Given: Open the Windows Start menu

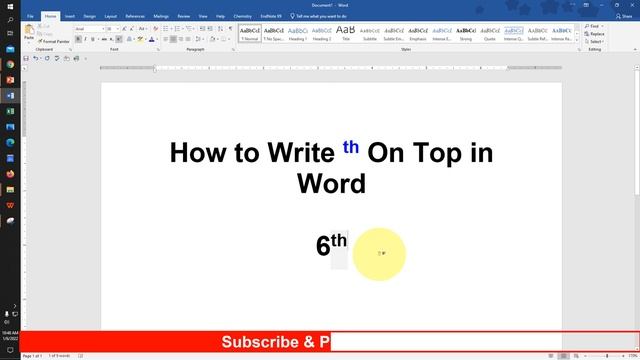Looking at the screenshot, I should [10, 6].
